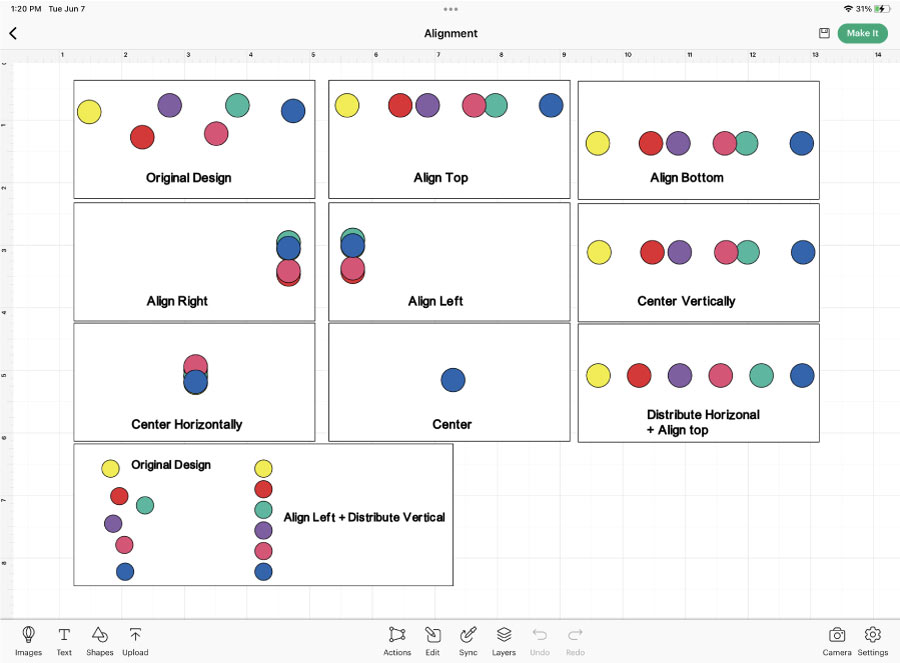Select blue circle in Center Horizontally box
The height and width of the screenshot is (663, 900).
pyautogui.click(x=195, y=382)
